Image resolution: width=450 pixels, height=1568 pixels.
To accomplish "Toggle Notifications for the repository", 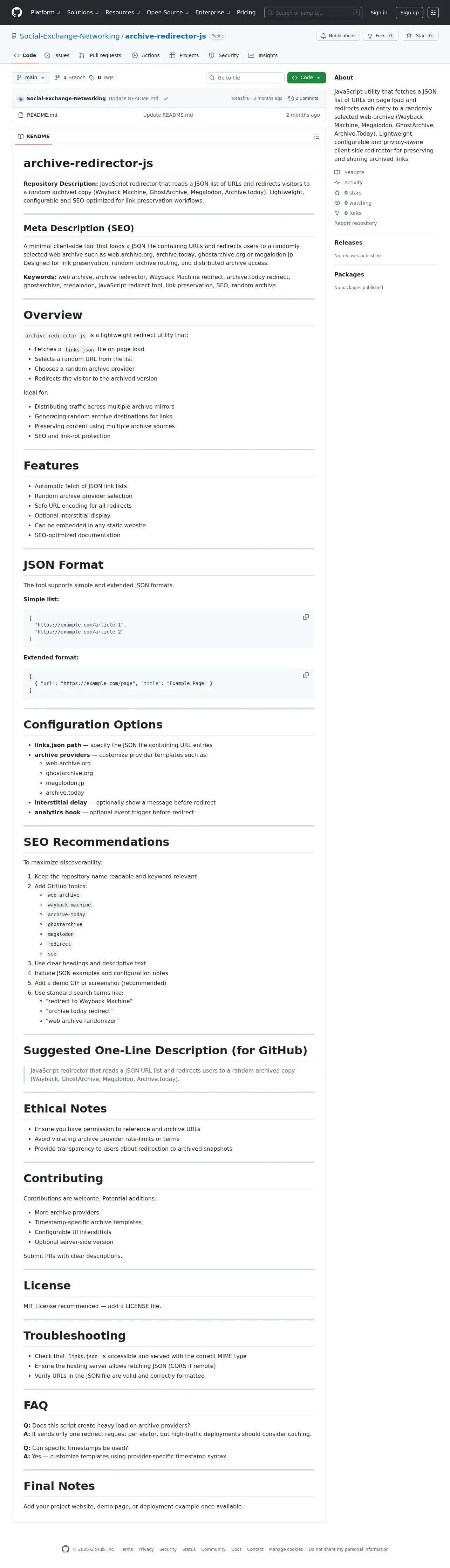I will click(x=338, y=36).
